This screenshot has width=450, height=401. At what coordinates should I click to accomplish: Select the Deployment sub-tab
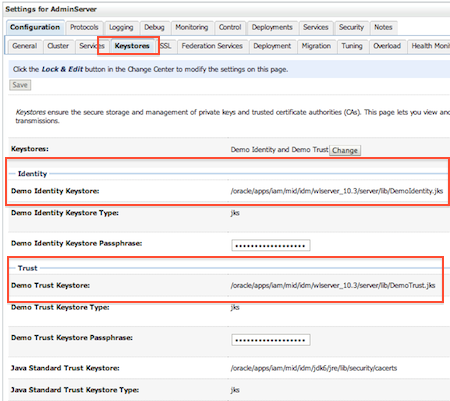click(x=272, y=46)
